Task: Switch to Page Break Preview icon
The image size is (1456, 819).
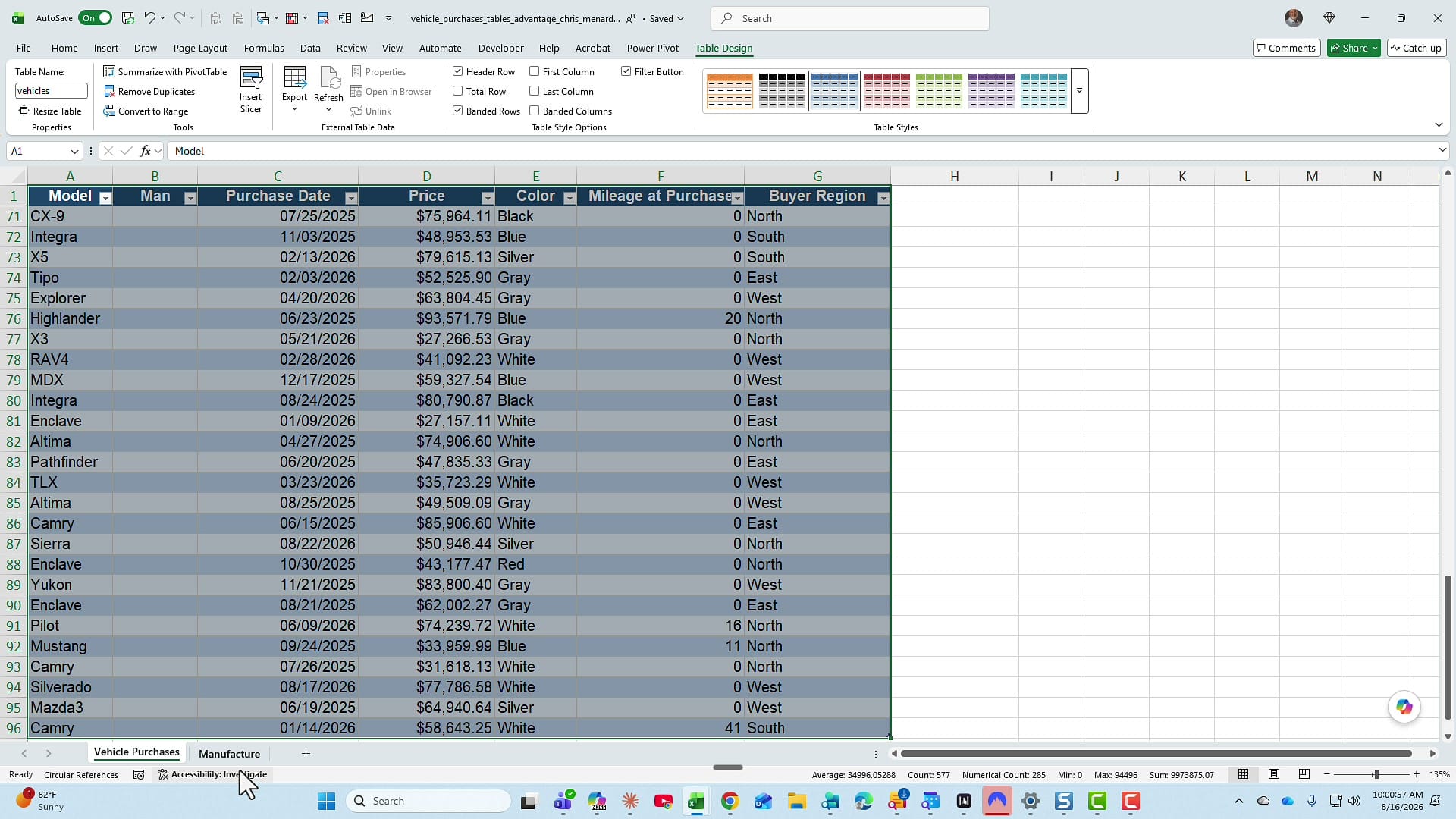Action: (1304, 774)
